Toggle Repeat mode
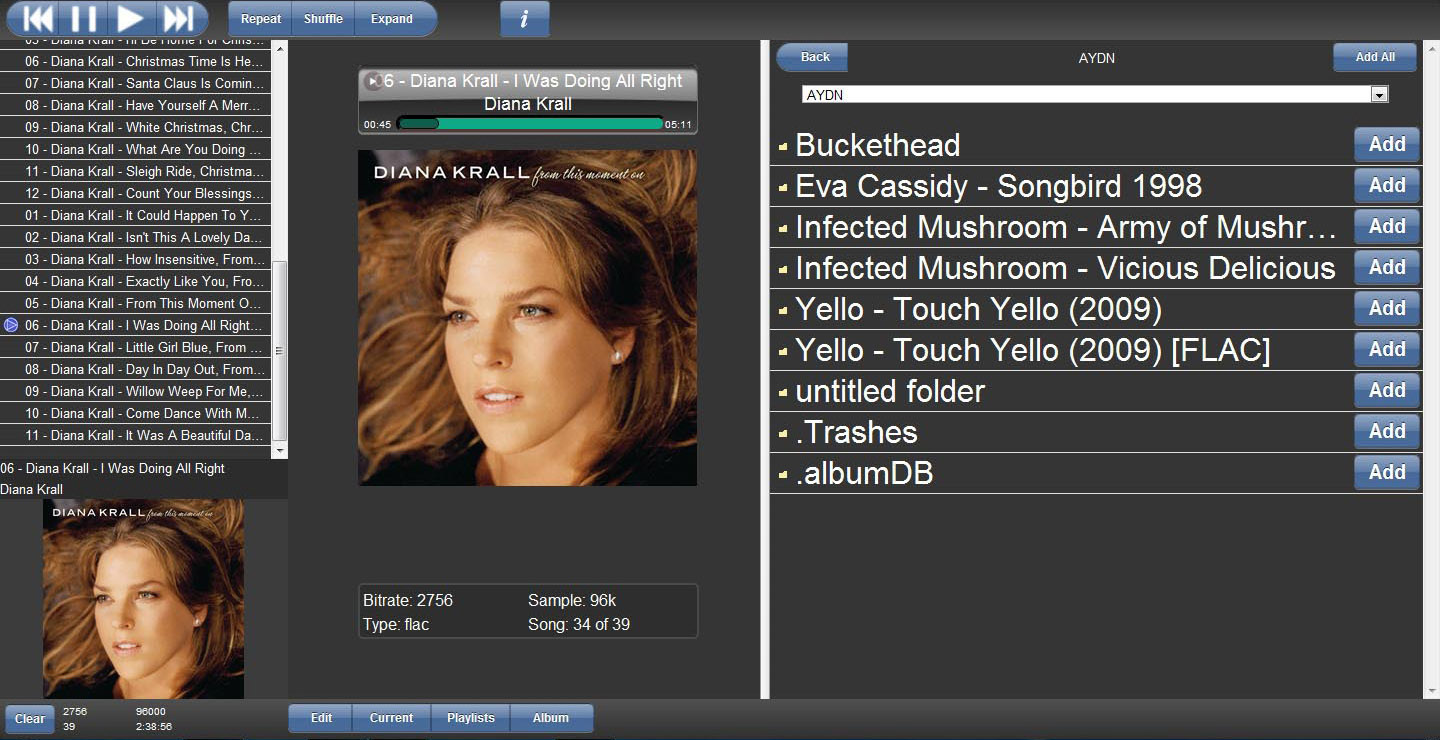This screenshot has height=740, width=1440. [x=261, y=19]
